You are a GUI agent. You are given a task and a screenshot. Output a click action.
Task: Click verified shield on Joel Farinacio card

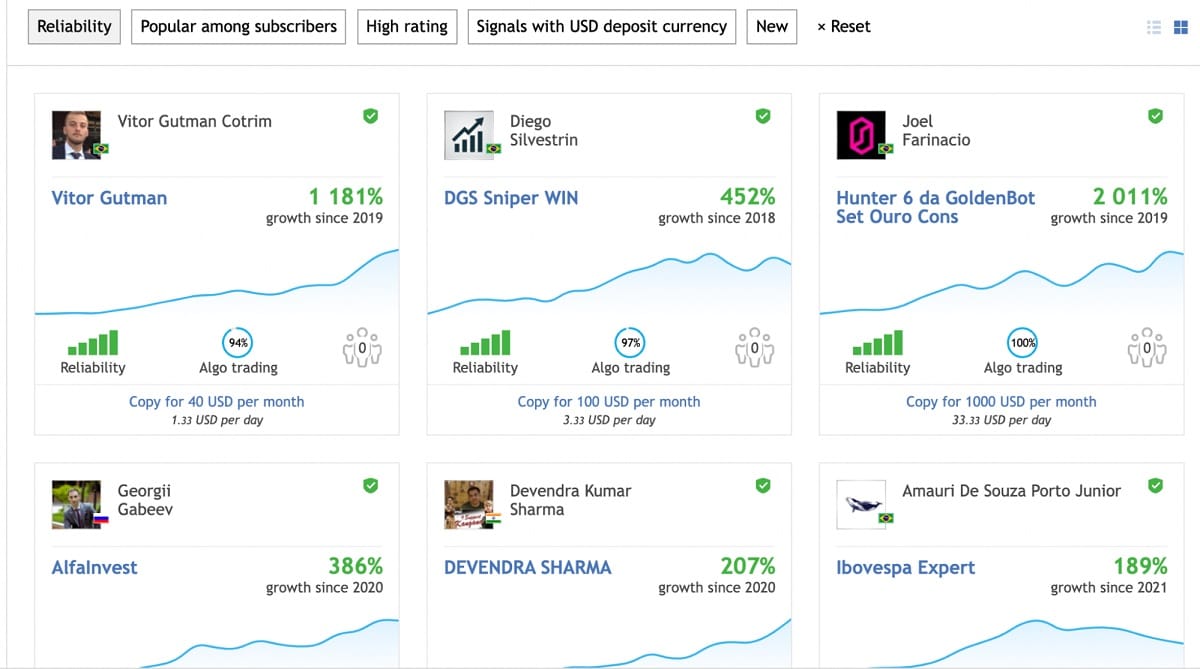tap(1155, 117)
